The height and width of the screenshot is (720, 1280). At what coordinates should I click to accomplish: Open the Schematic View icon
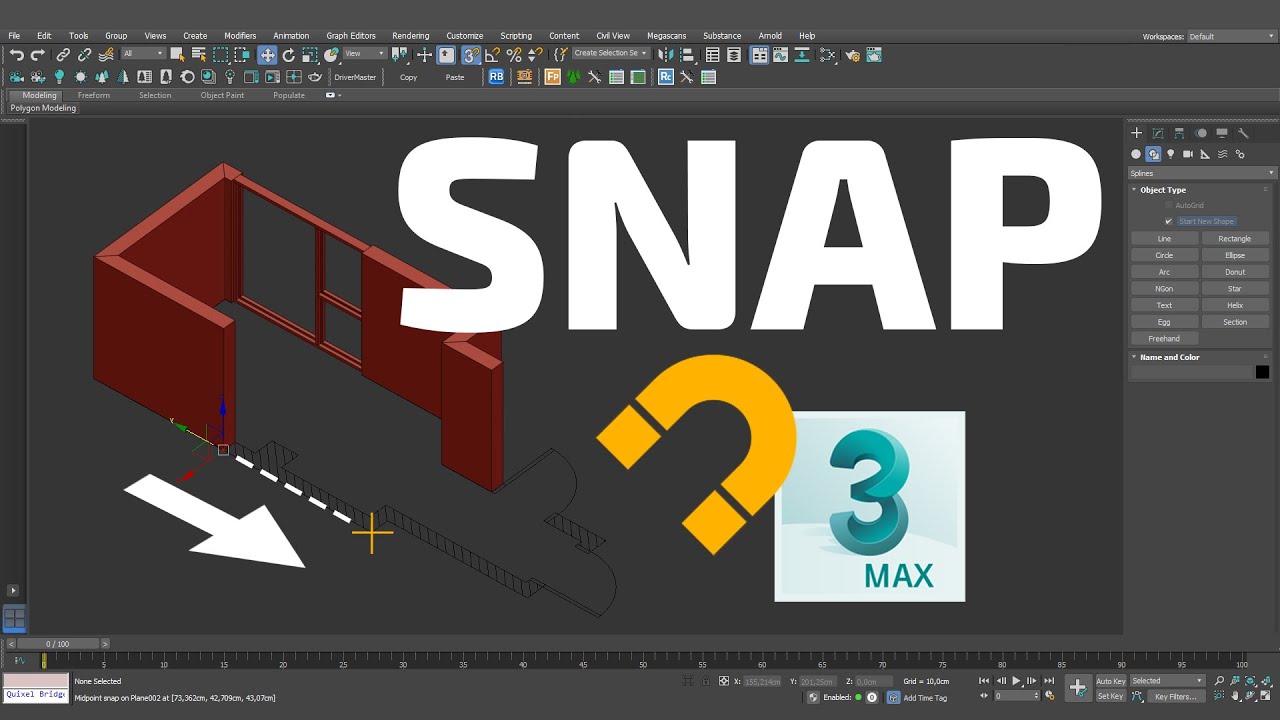(802, 55)
